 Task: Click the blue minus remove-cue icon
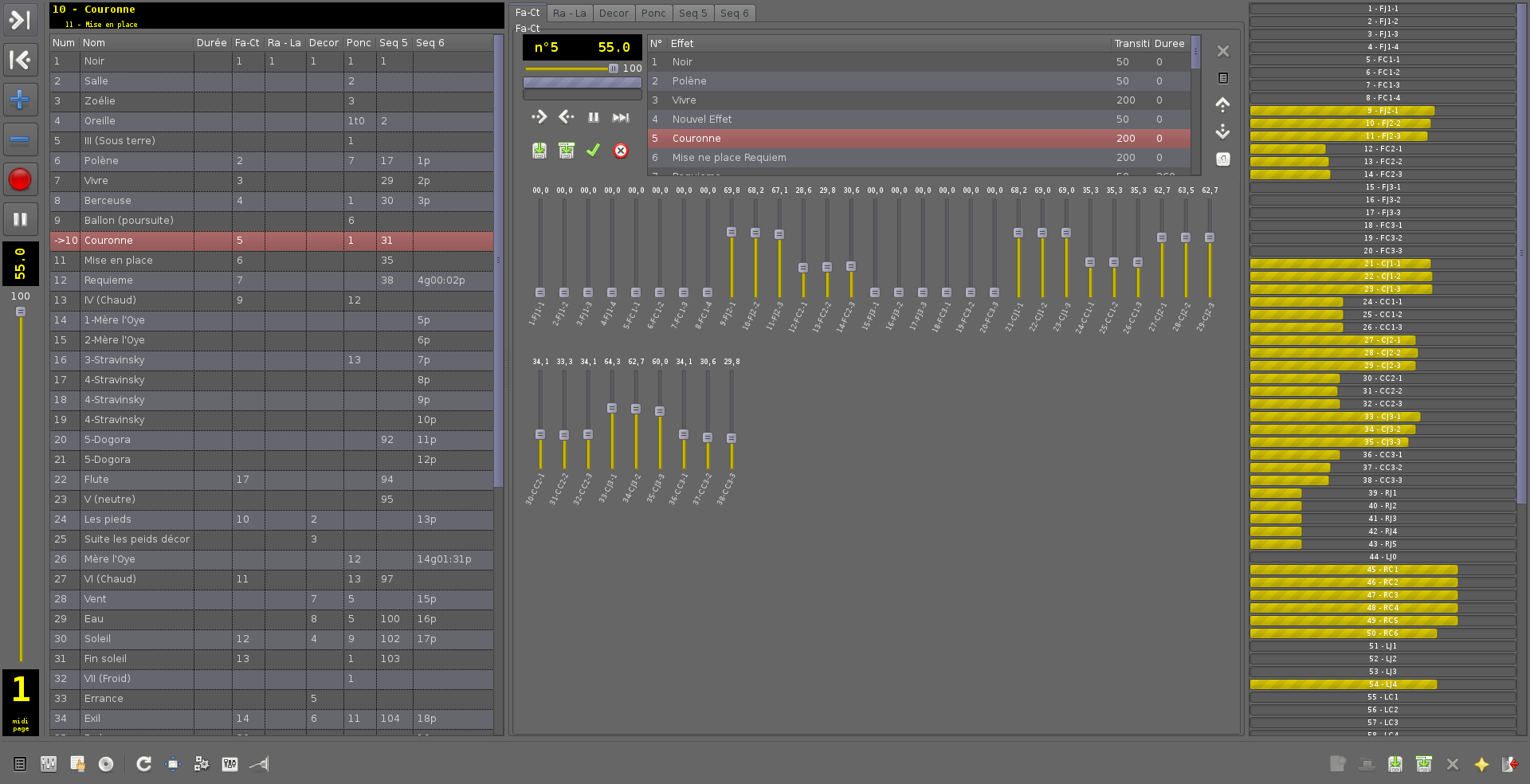pyautogui.click(x=20, y=139)
